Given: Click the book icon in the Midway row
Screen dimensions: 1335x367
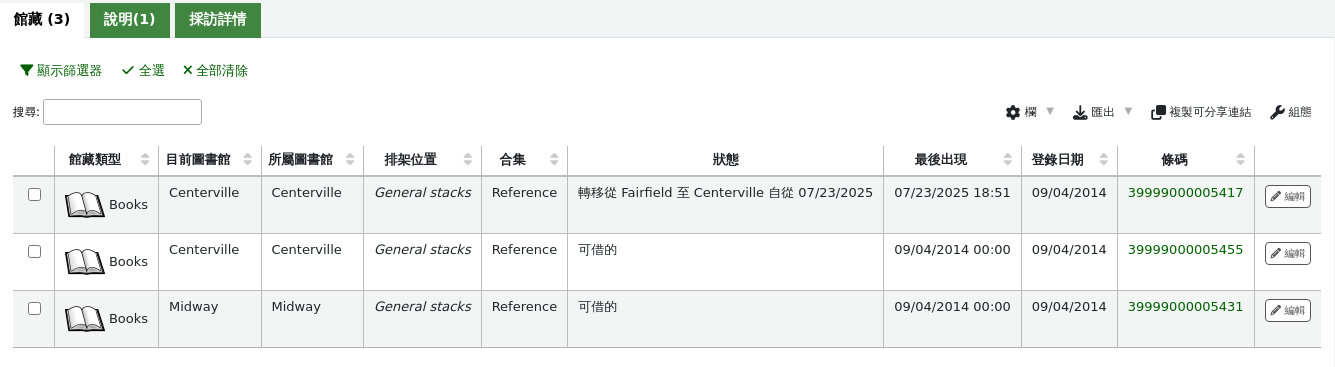Looking at the screenshot, I should [85, 319].
